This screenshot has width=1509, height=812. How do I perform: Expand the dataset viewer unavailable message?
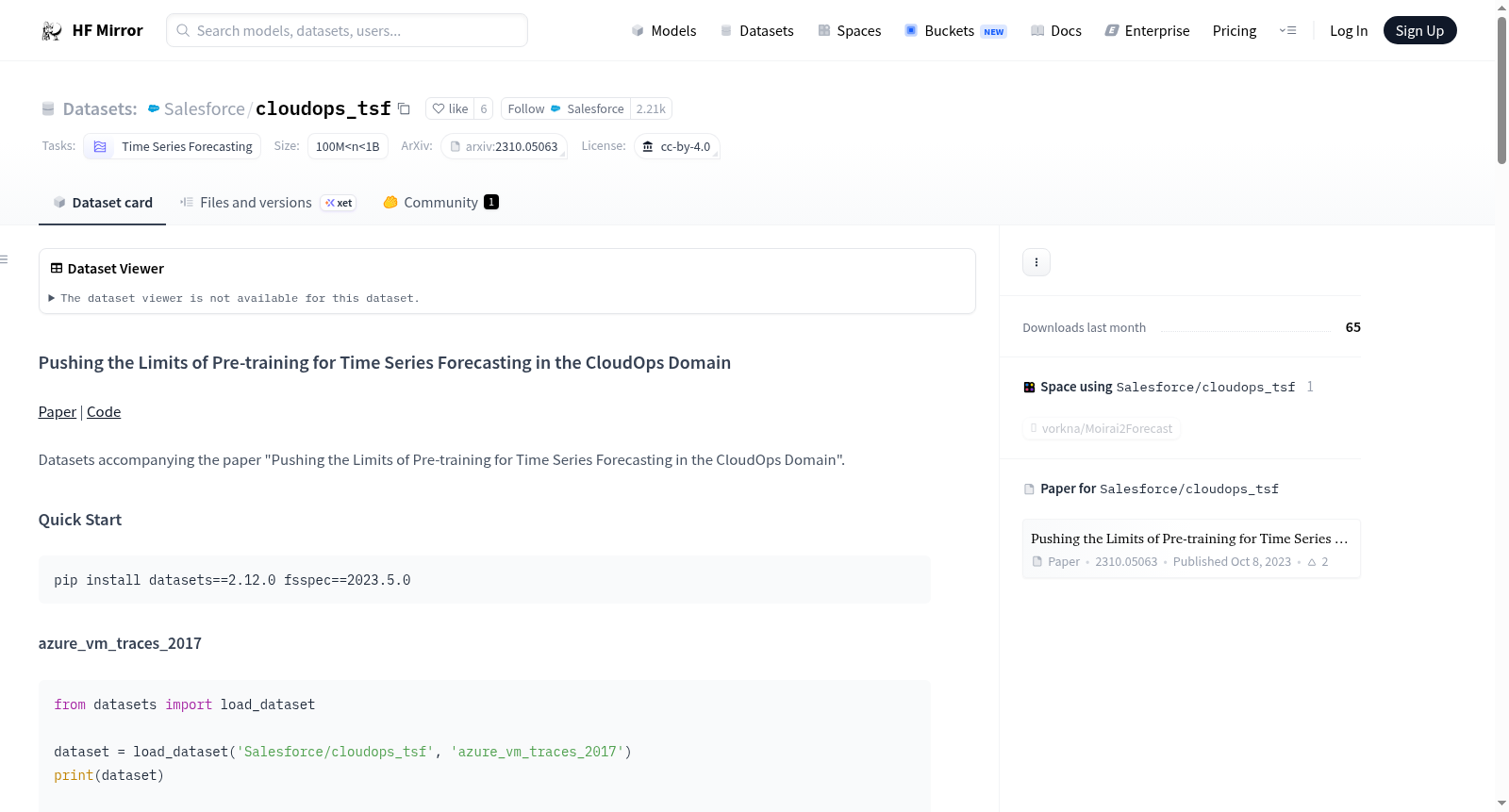click(x=234, y=298)
